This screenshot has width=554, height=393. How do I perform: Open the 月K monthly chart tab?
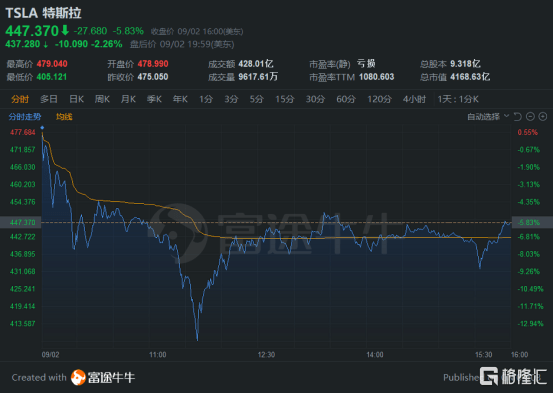[128, 99]
